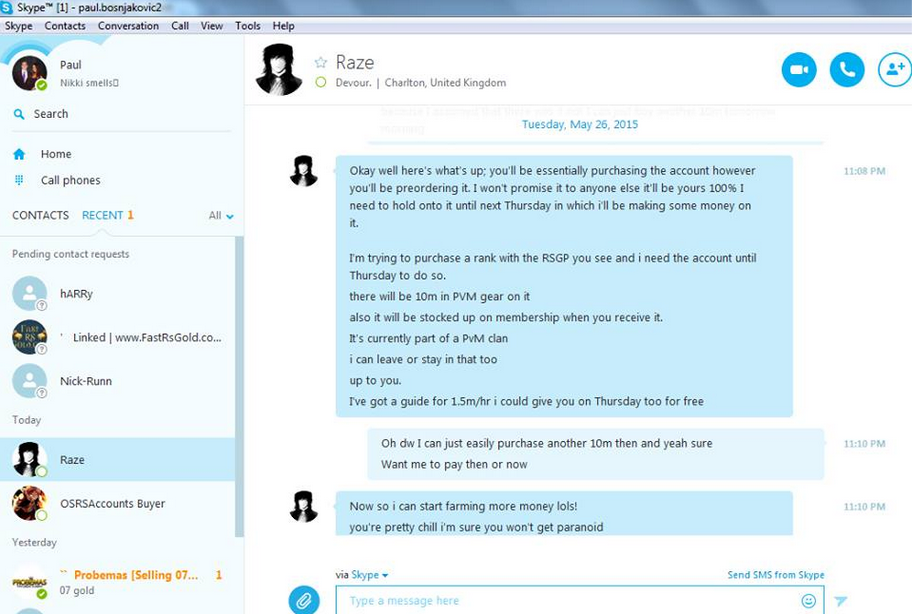Expand the All contacts filter dropdown
912x614 pixels.
221,216
